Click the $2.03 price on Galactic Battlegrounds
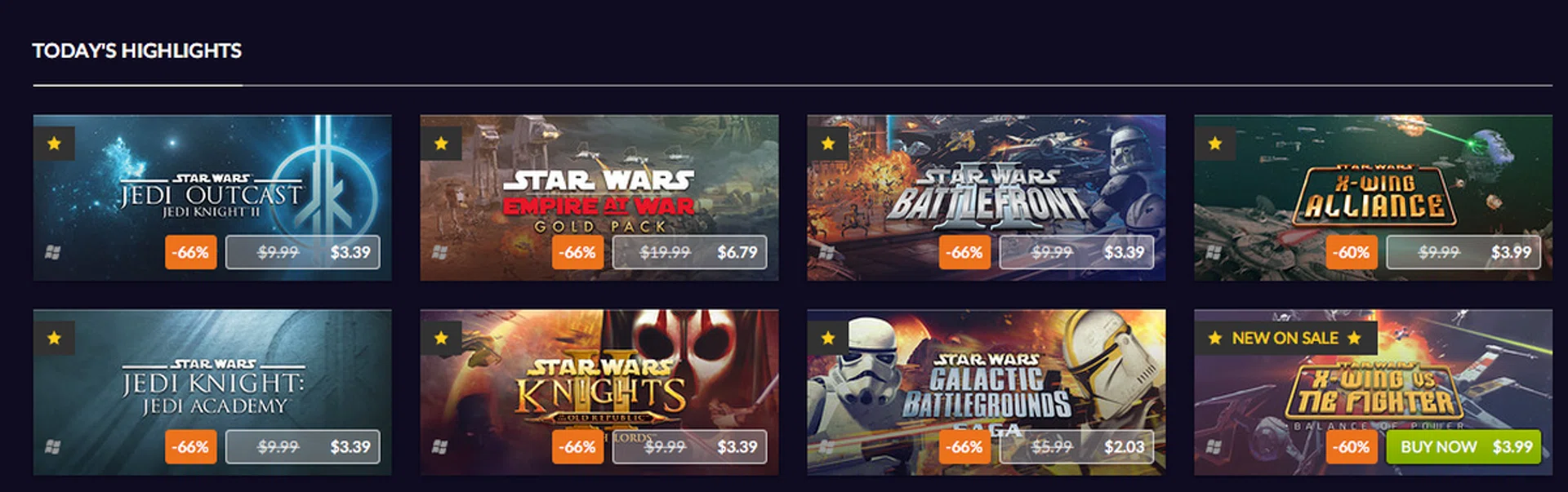 click(x=1125, y=446)
